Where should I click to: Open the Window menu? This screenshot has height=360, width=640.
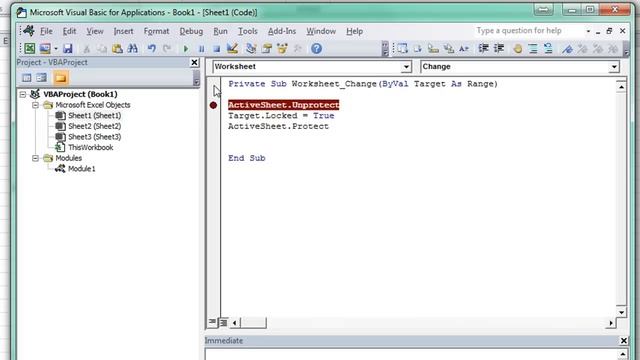(x=321, y=31)
